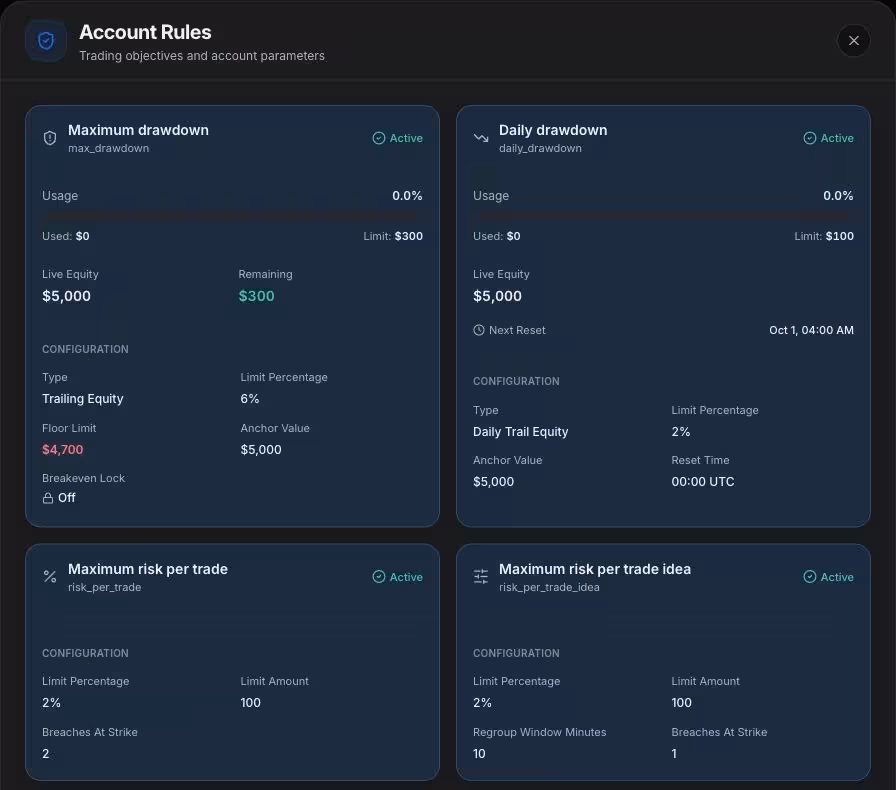Click the Regroup Window Minutes value 10
This screenshot has height=790, width=896.
479,754
